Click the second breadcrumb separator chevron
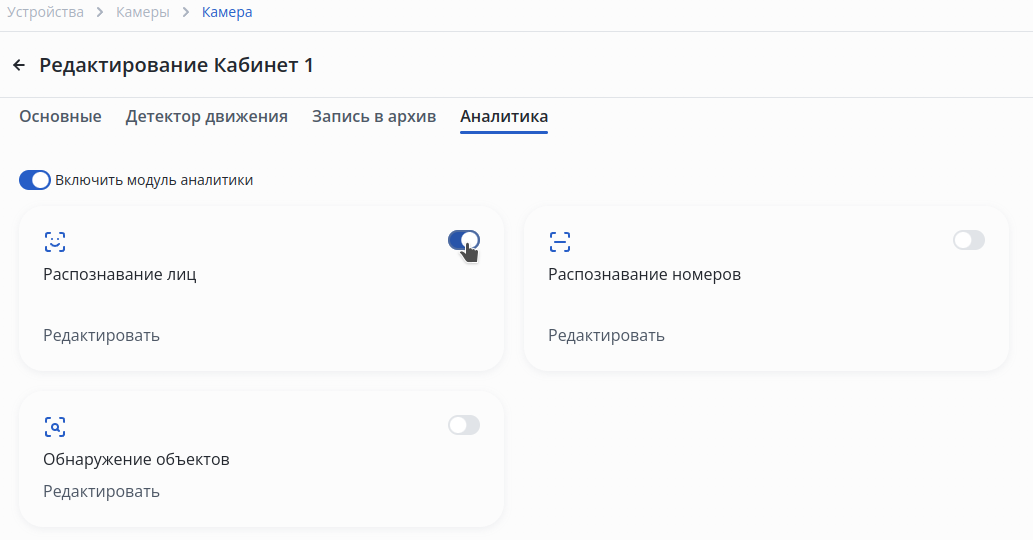Image resolution: width=1033 pixels, height=540 pixels. (186, 13)
